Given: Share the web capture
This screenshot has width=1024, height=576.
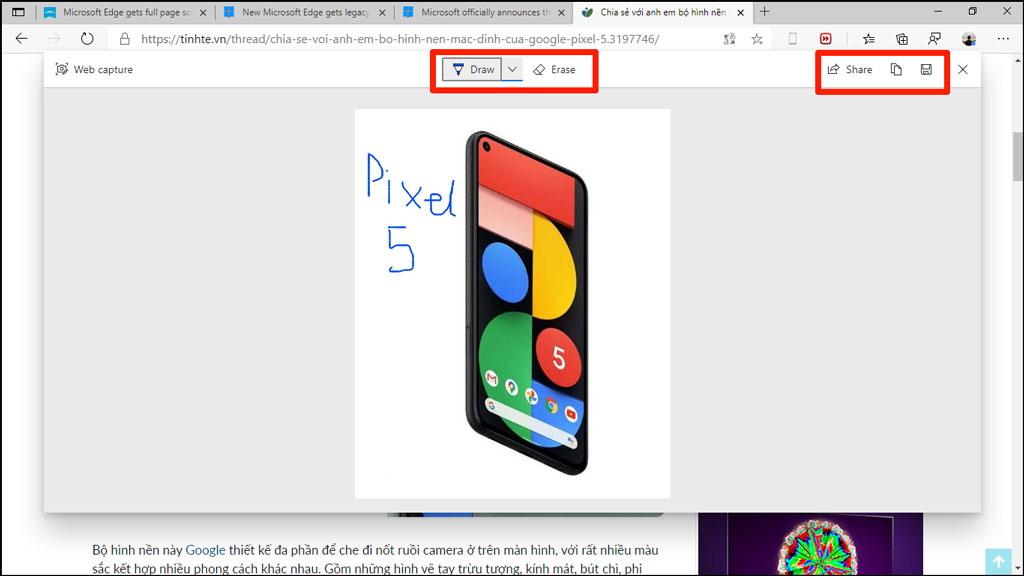Looking at the screenshot, I should pos(850,69).
